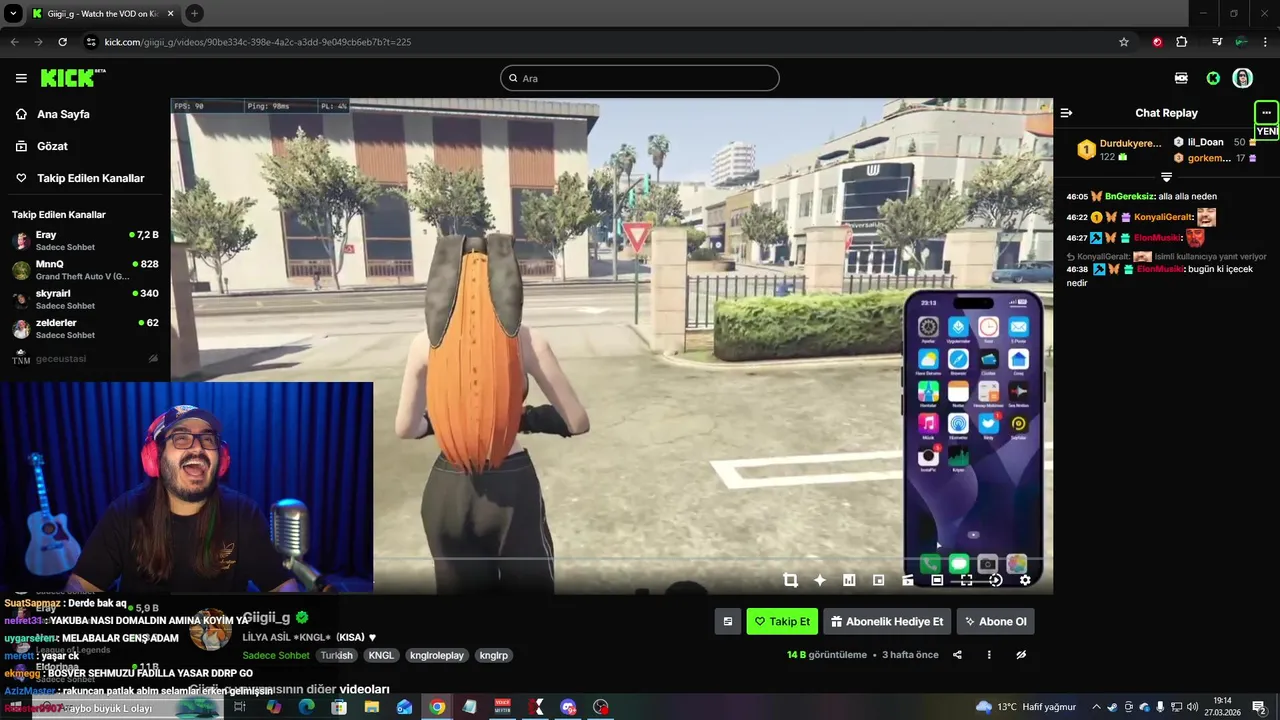The image size is (1280, 720).
Task: Collapse the chat panel with the arrow icon
Action: point(1067,113)
